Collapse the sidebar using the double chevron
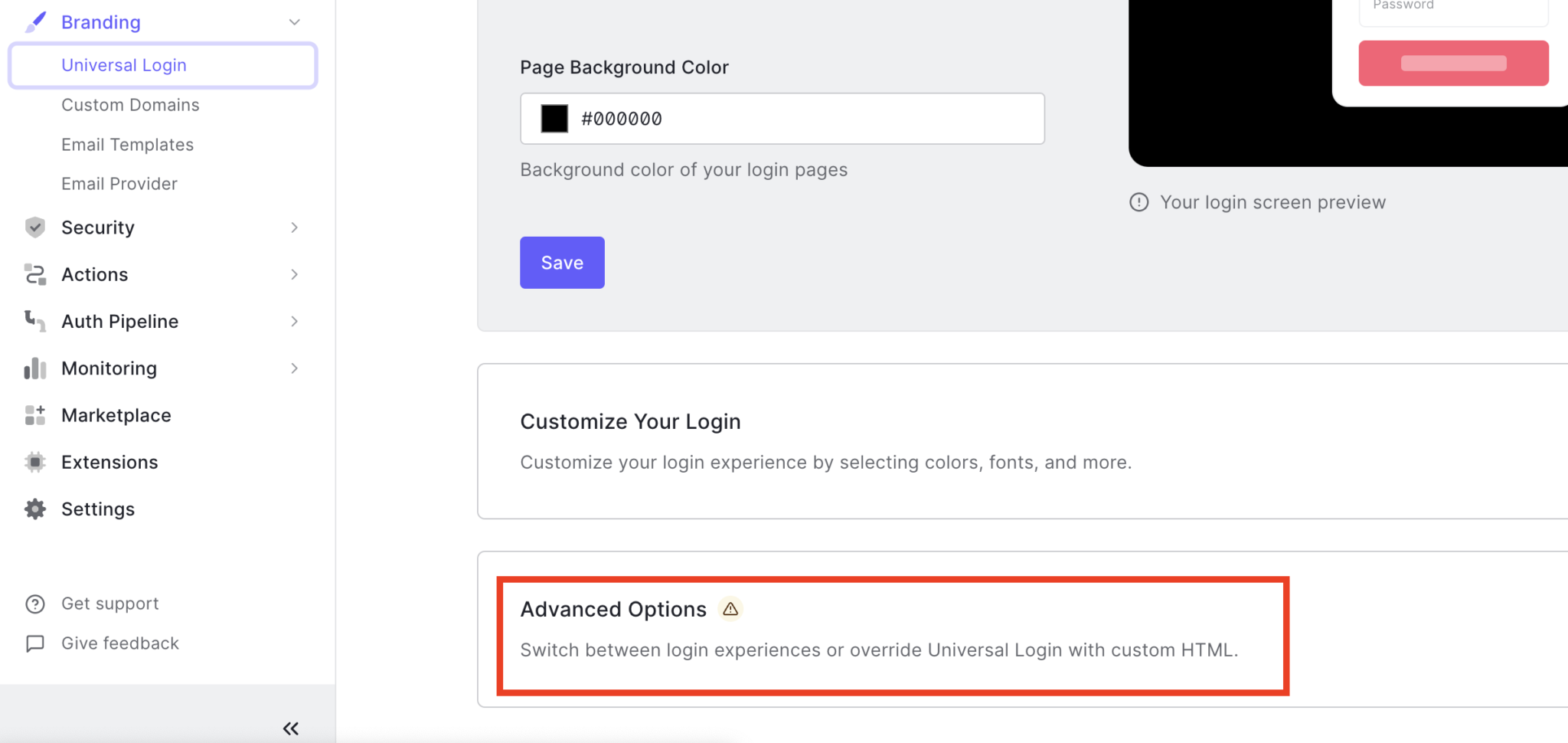 pos(290,728)
